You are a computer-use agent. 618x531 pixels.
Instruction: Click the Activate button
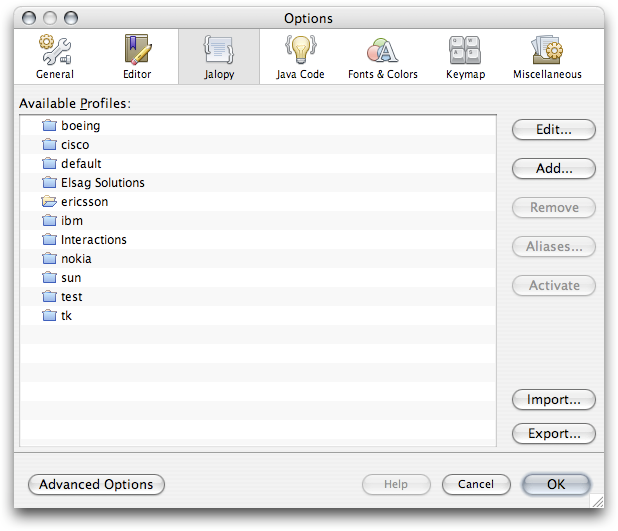click(554, 285)
